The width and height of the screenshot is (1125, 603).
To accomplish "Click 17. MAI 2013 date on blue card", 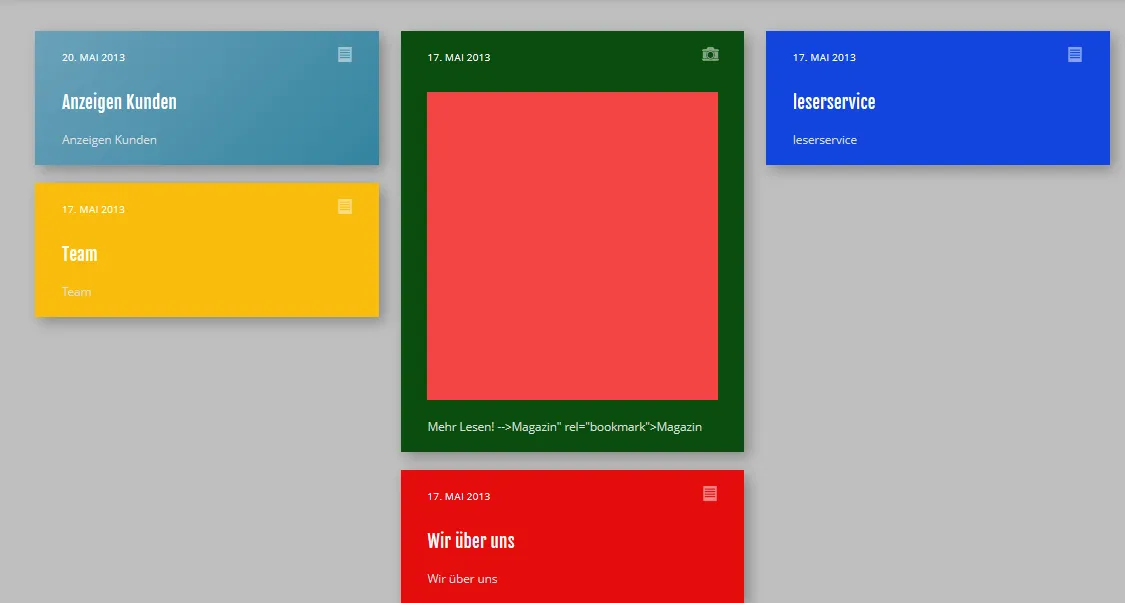I will click(x=824, y=57).
